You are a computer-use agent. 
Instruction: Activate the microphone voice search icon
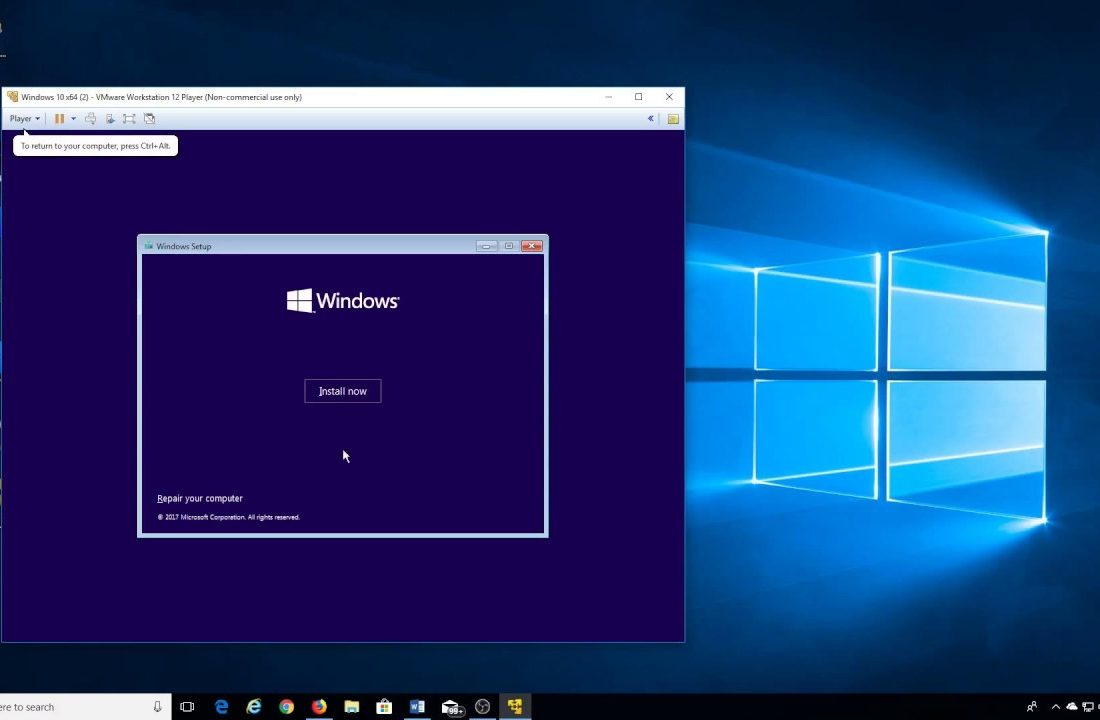point(157,707)
